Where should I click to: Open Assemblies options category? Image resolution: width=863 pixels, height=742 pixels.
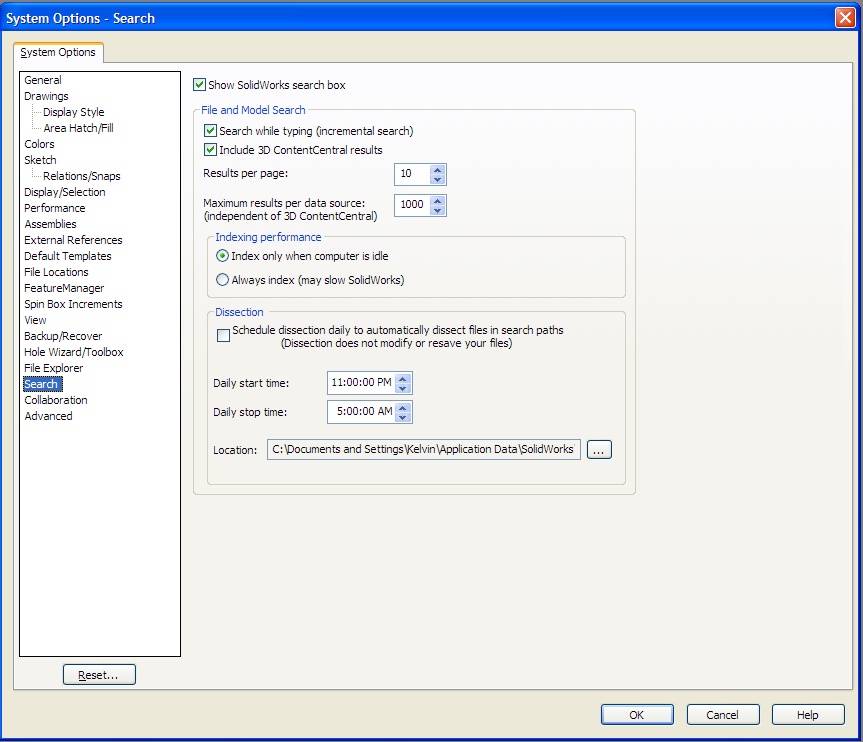click(51, 224)
